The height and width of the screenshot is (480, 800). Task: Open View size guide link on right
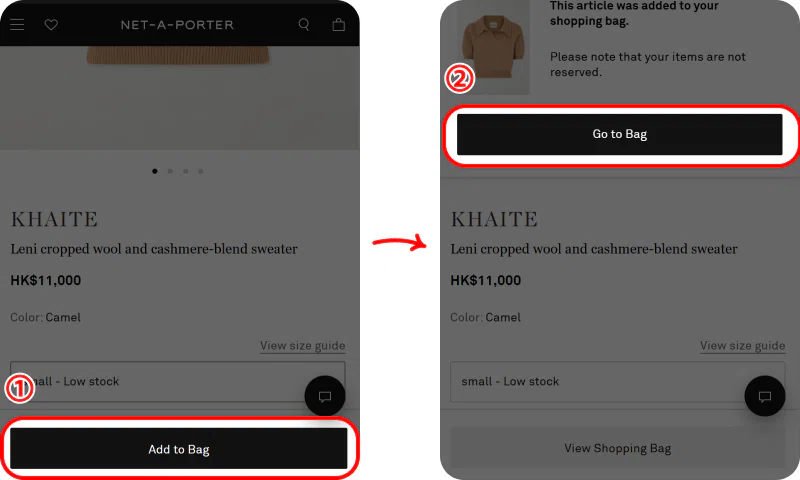tap(742, 345)
